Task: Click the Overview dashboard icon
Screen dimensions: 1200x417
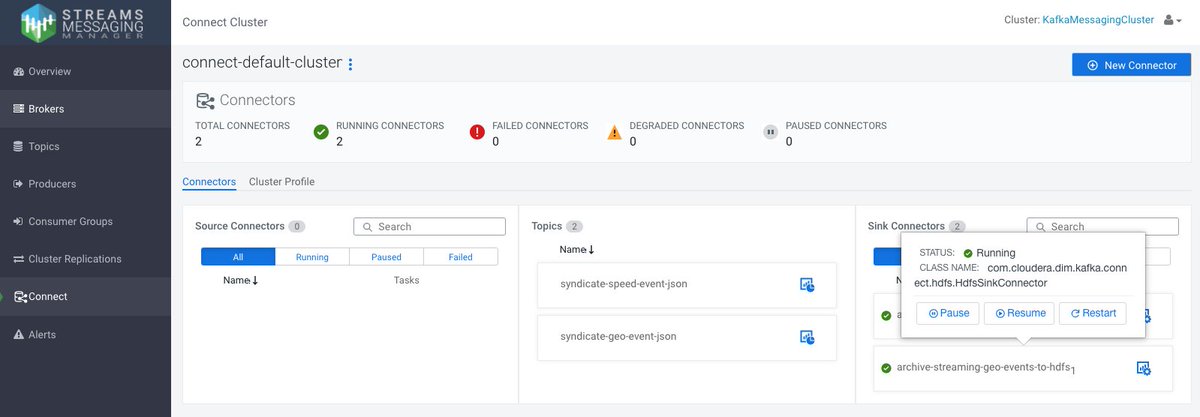Action: (x=19, y=72)
